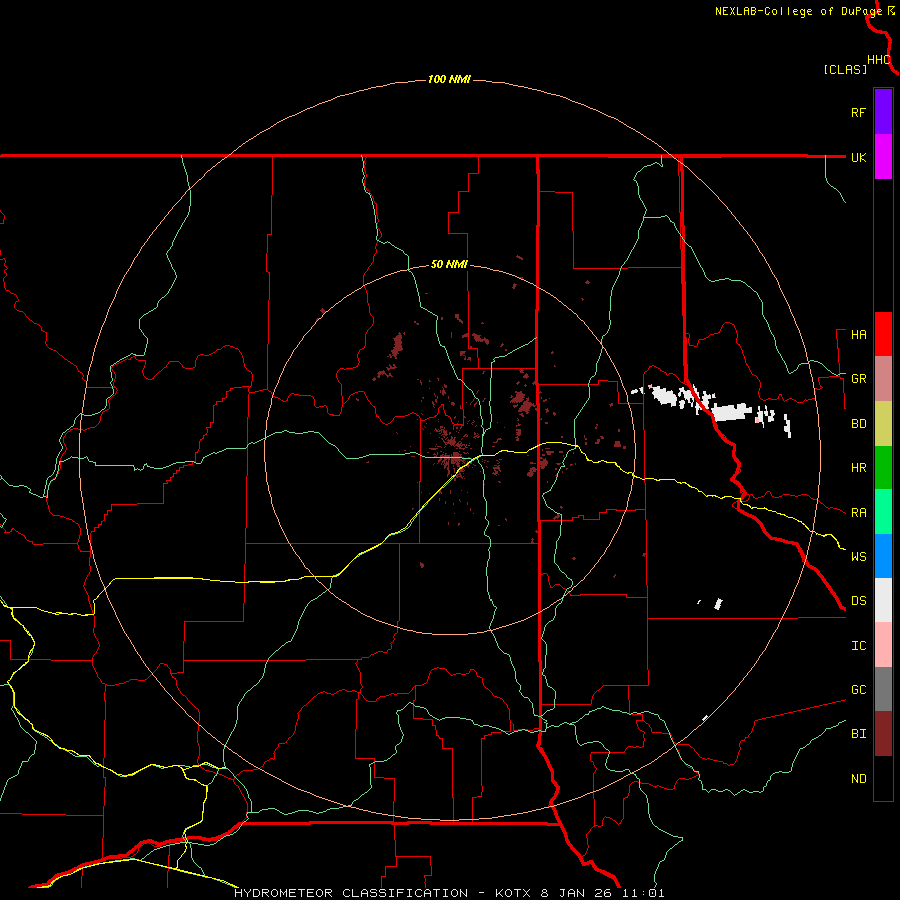Pick the mint green RA legend swatch

[x=883, y=512]
